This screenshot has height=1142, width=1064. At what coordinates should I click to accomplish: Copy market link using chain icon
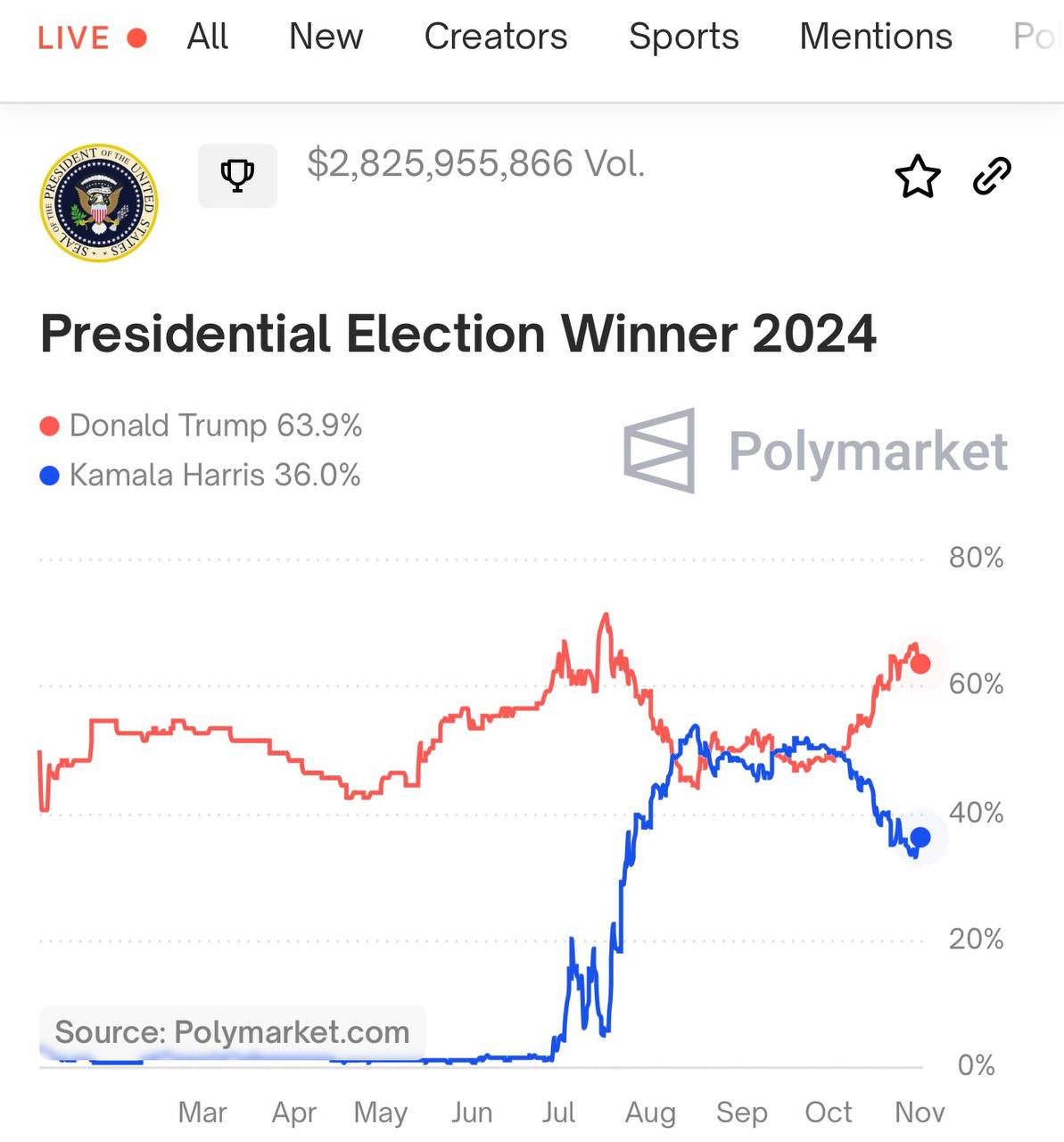(x=992, y=176)
